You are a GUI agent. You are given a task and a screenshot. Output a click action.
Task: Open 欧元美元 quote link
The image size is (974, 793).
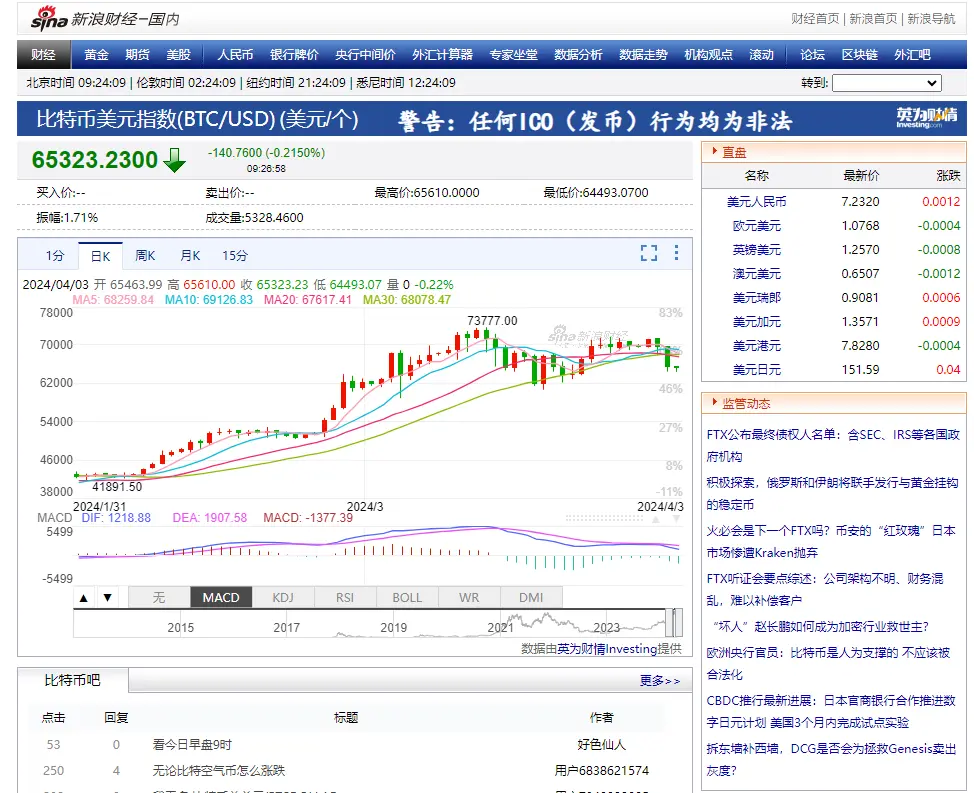[x=757, y=226]
